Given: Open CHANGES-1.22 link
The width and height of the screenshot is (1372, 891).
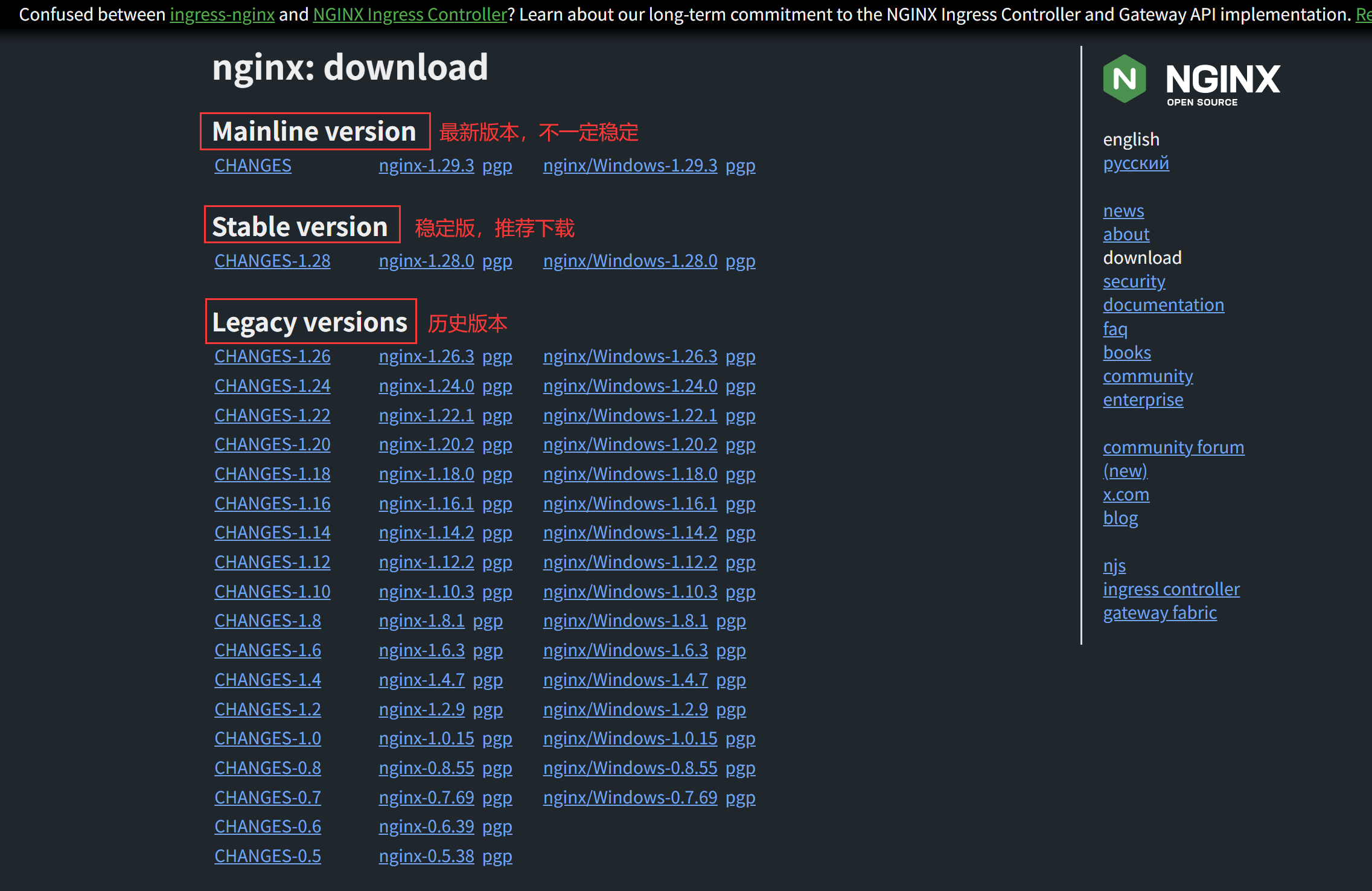Looking at the screenshot, I should (x=272, y=415).
